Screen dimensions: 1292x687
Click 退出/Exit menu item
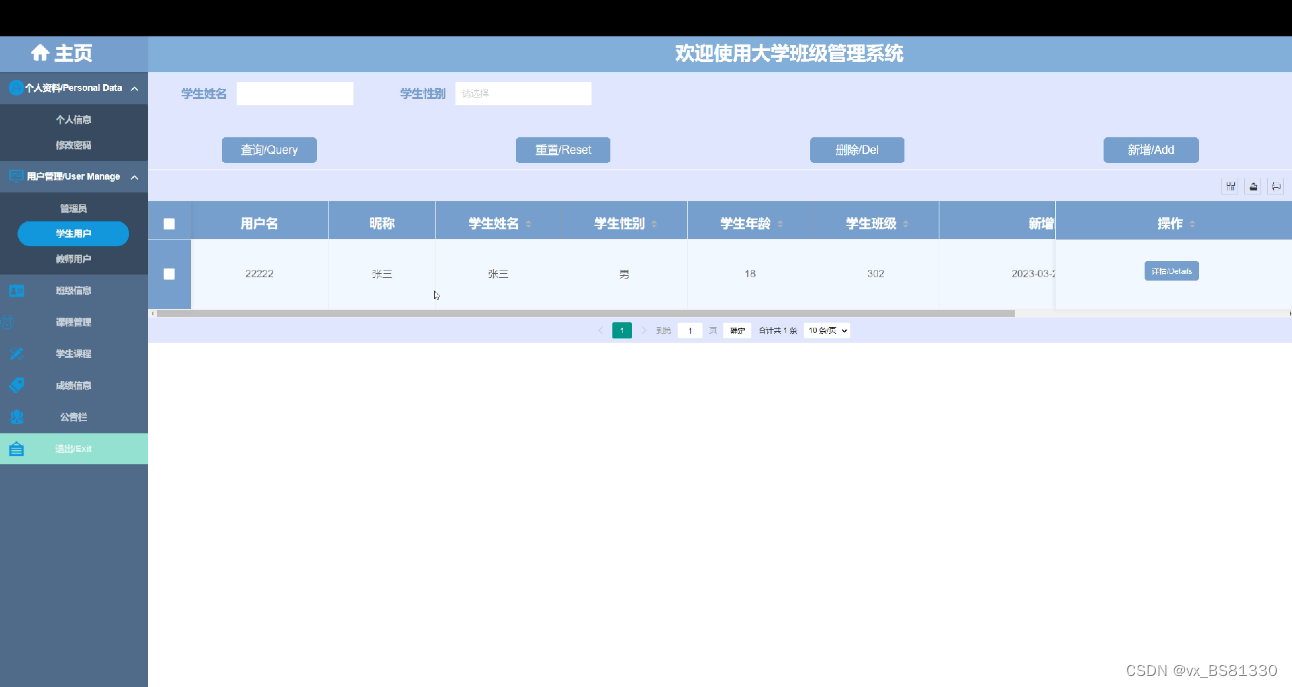tap(73, 449)
